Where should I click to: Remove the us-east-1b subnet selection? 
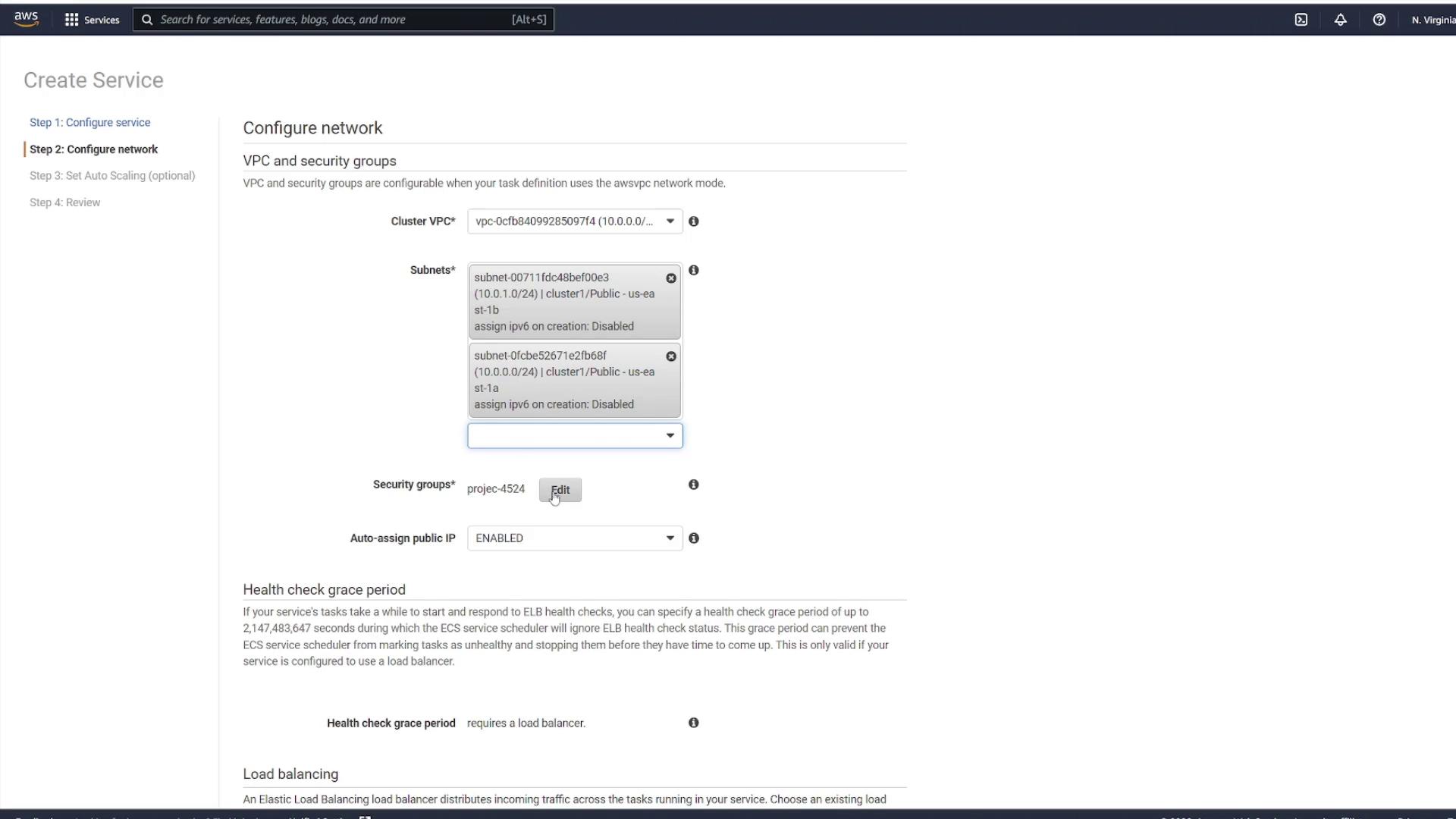[671, 278]
